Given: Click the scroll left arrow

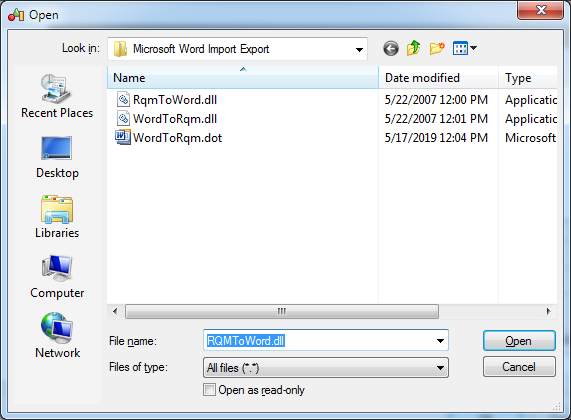Looking at the screenshot, I should pos(115,311).
